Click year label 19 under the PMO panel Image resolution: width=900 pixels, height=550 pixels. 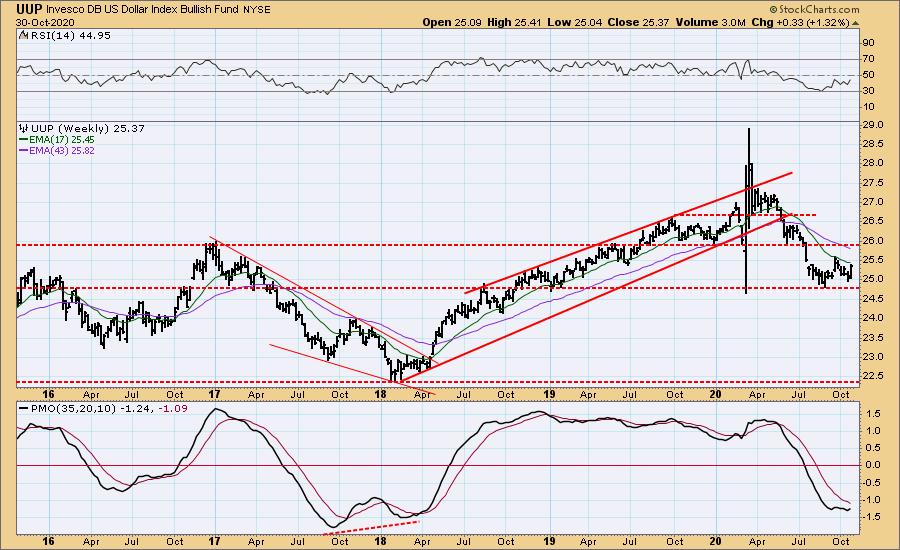pos(549,541)
